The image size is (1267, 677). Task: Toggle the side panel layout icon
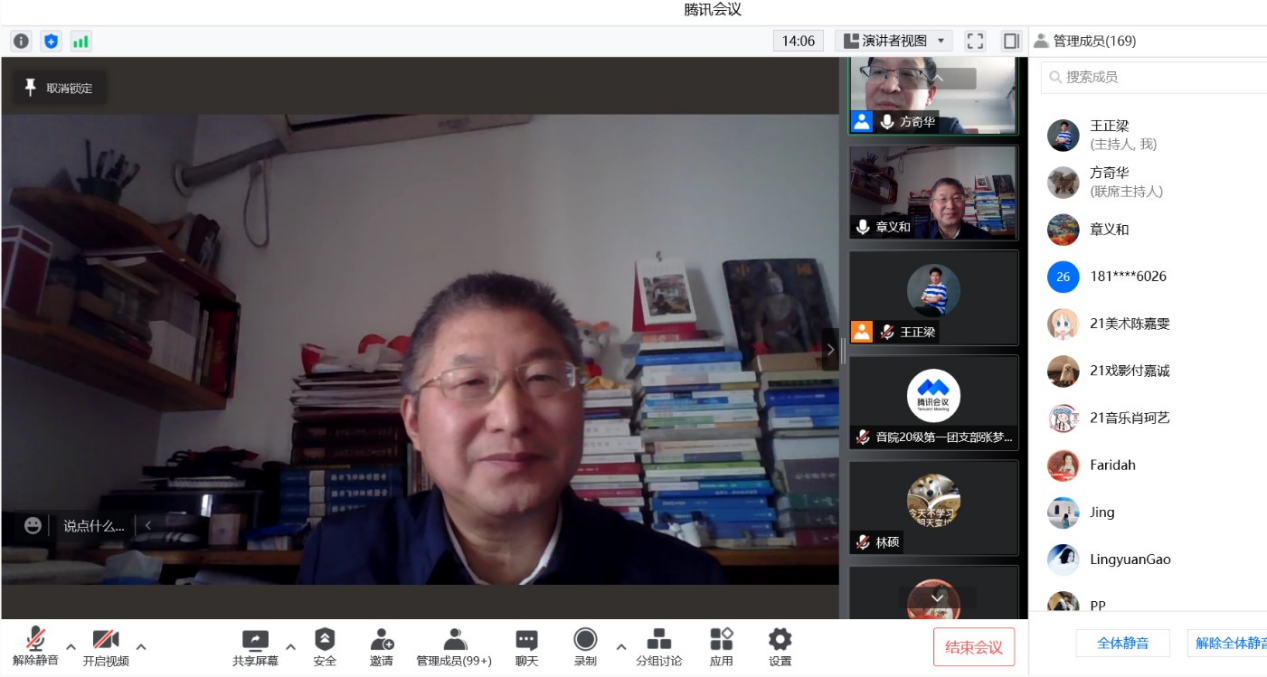1011,41
